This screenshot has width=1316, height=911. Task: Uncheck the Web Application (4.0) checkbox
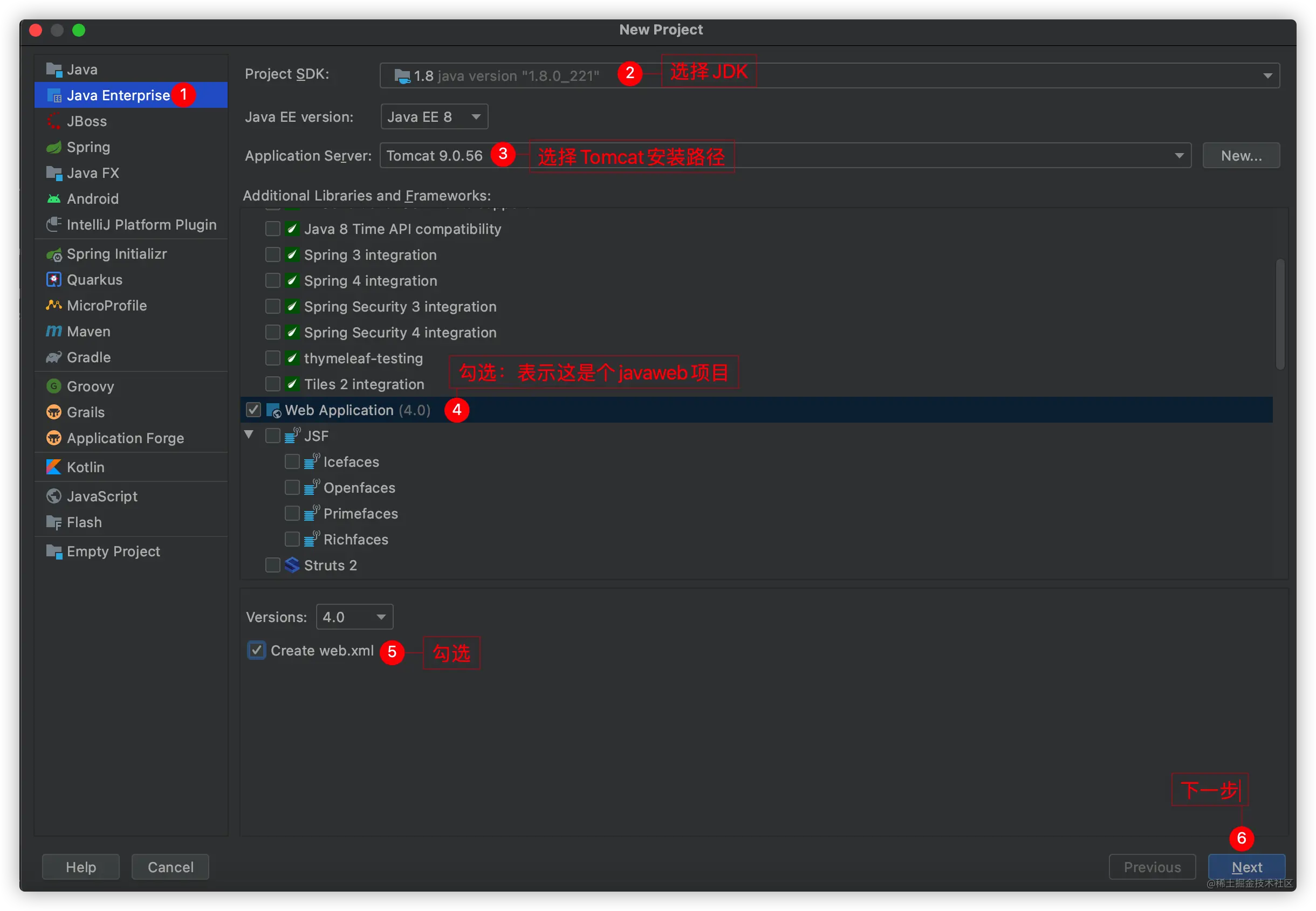pos(253,410)
